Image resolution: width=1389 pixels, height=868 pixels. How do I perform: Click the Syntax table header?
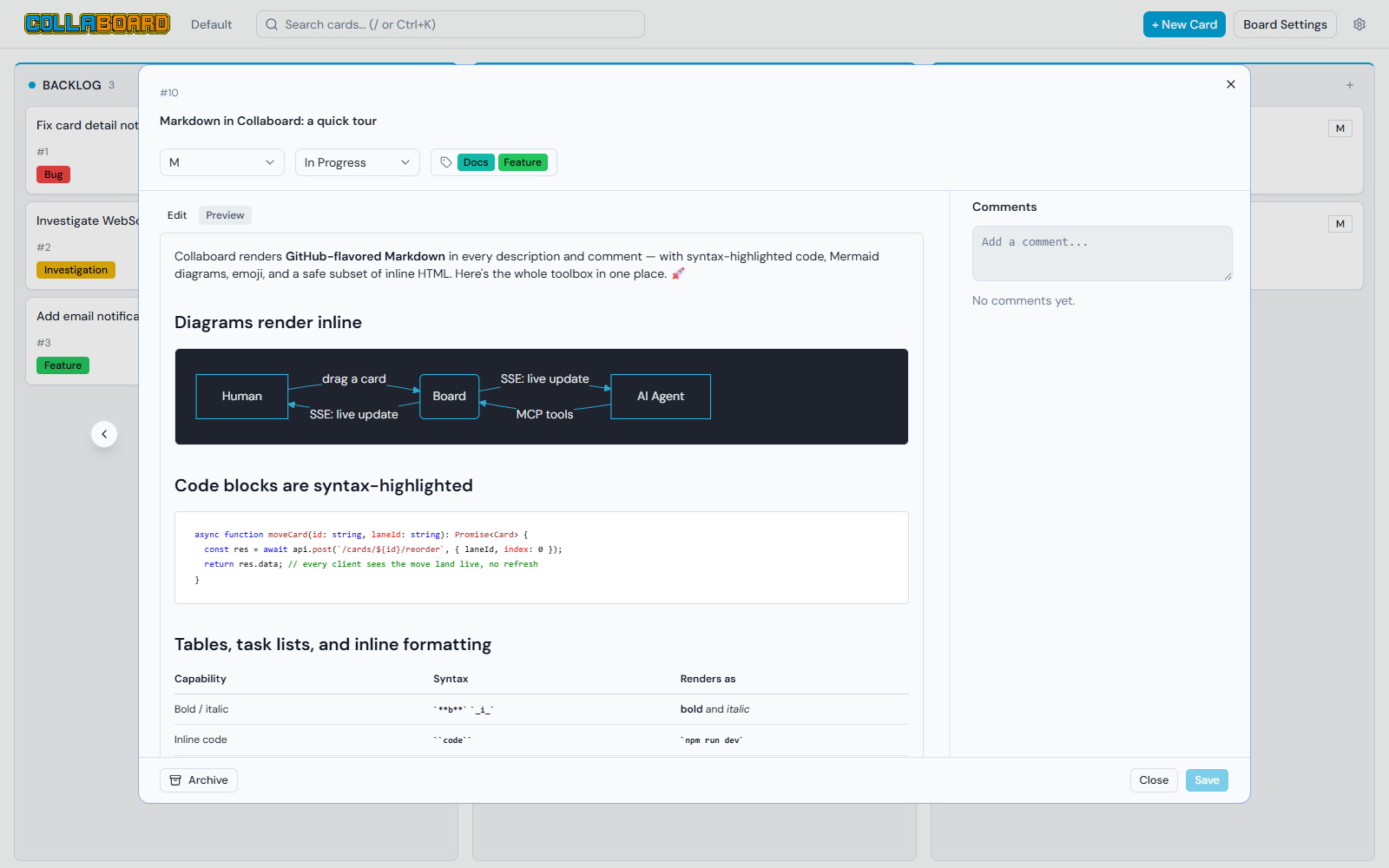click(451, 679)
